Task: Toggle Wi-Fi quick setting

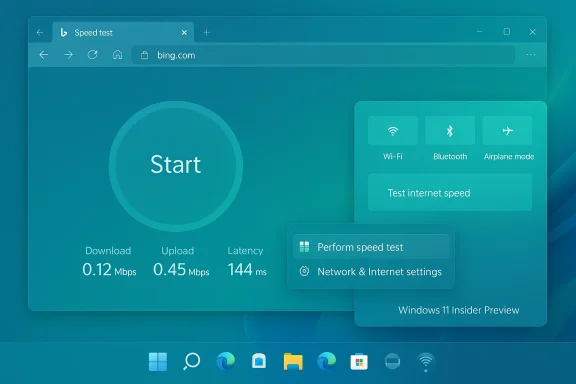Action: (x=393, y=130)
